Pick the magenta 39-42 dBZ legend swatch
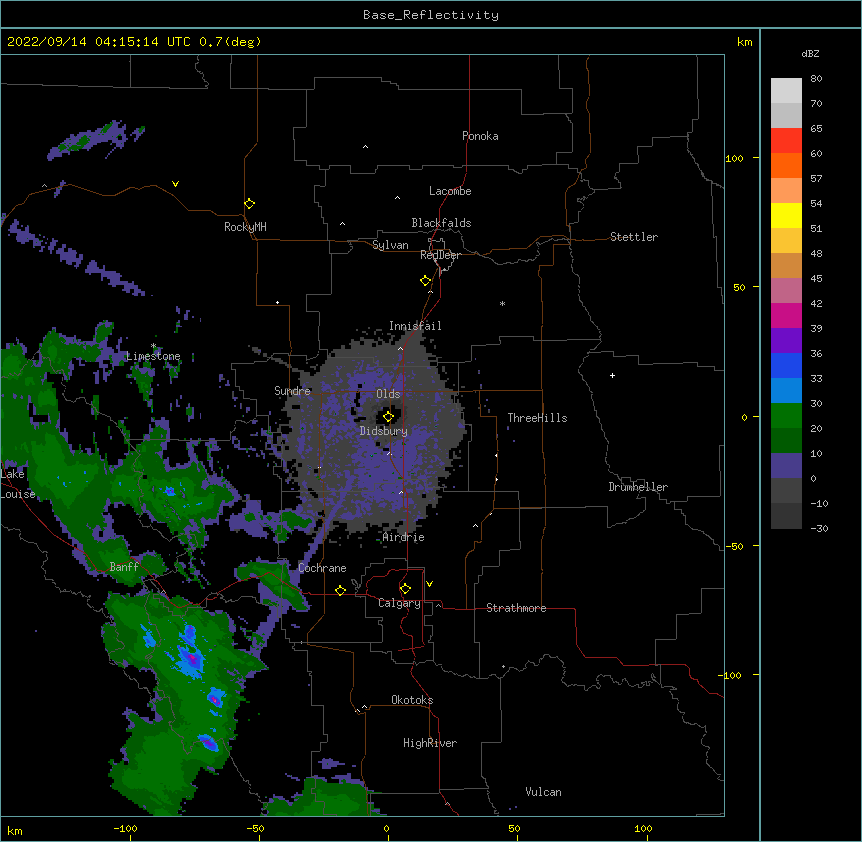The height and width of the screenshot is (842, 862). point(786,315)
